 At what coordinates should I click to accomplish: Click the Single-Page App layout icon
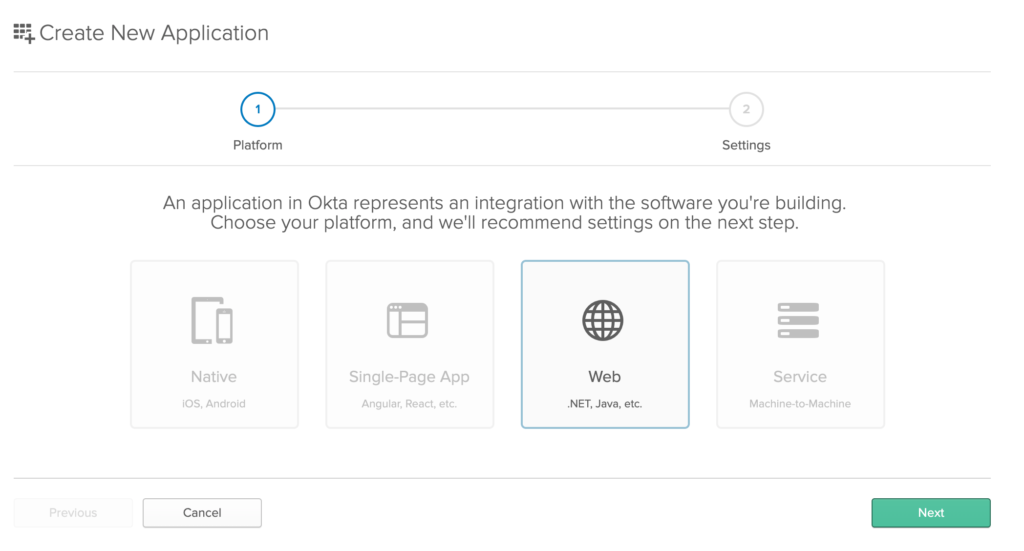408,321
